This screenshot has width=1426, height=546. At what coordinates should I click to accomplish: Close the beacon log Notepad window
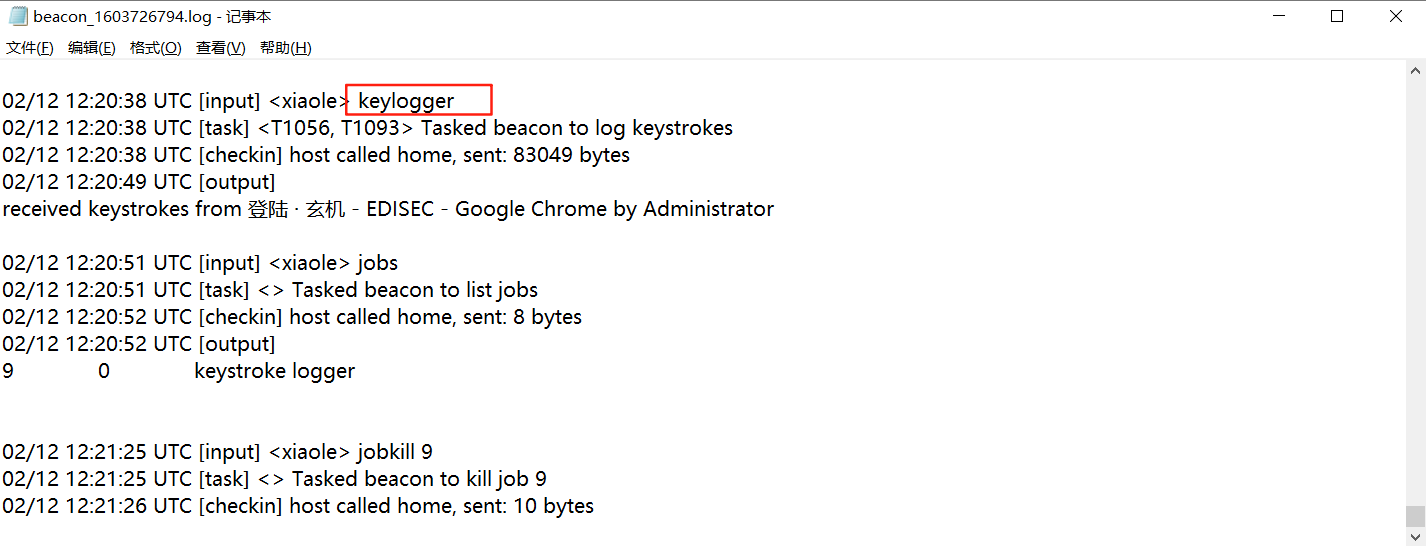(1396, 17)
